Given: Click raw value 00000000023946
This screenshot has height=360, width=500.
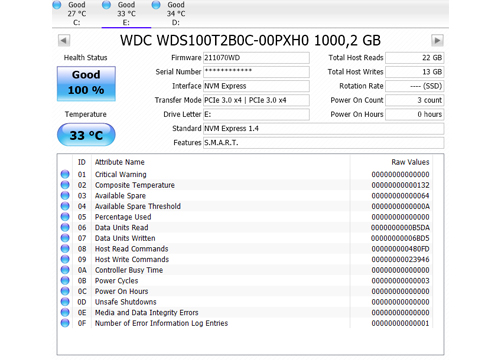Looking at the screenshot, I should (400, 259).
